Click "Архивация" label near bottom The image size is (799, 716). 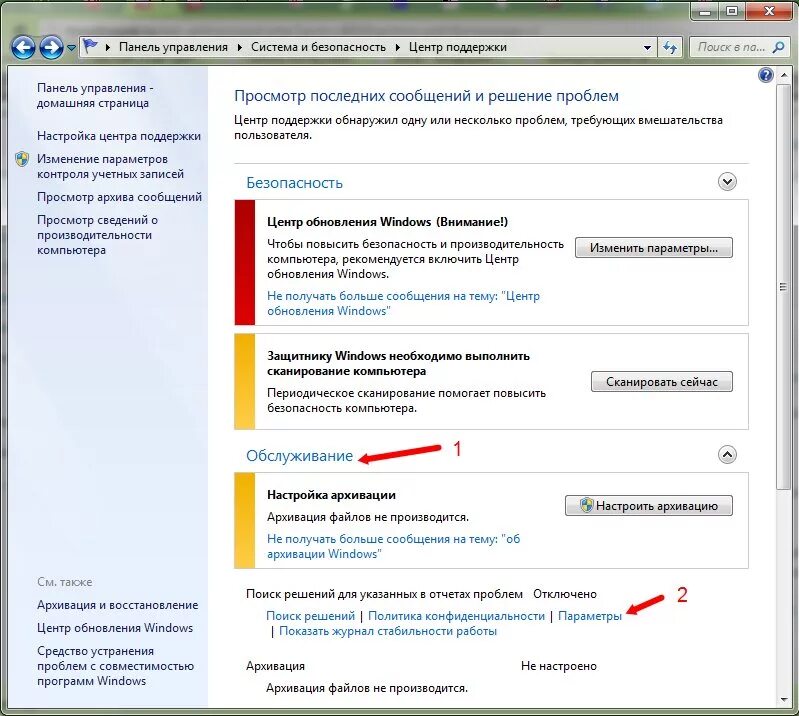[275, 666]
